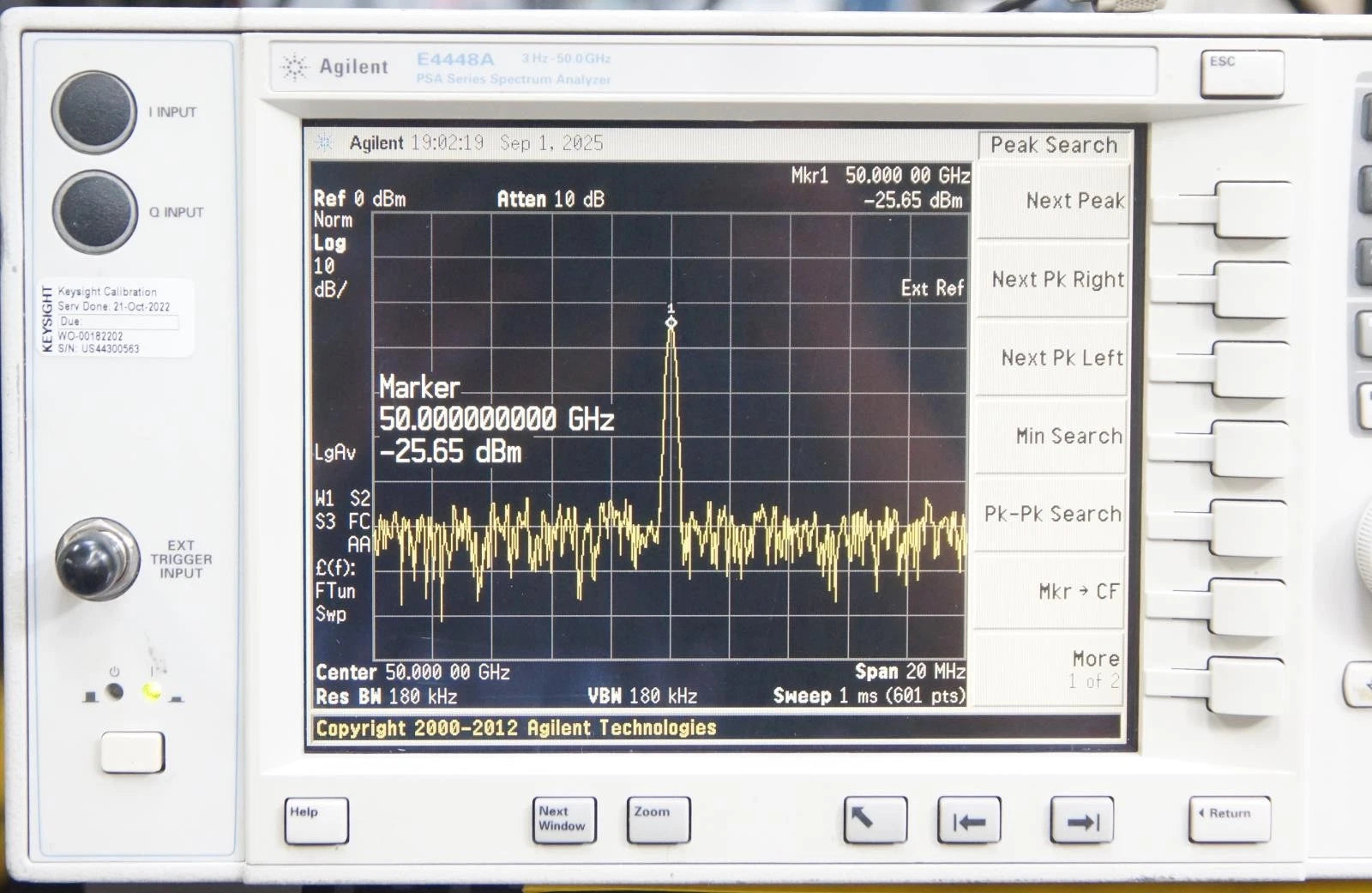The width and height of the screenshot is (1372, 893).
Task: Click the FTun annotation
Action: [334, 591]
